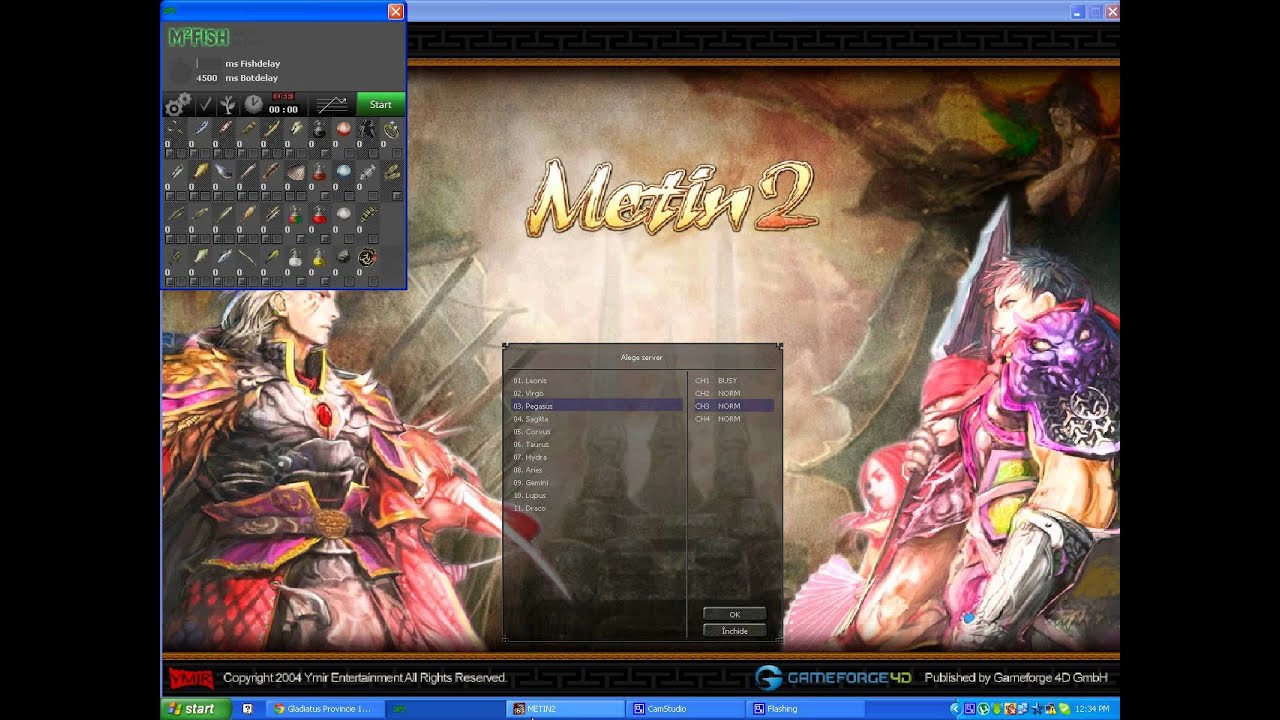Image resolution: width=1280 pixels, height=720 pixels.
Task: Select server 03. Pegasus
Action: tap(597, 406)
